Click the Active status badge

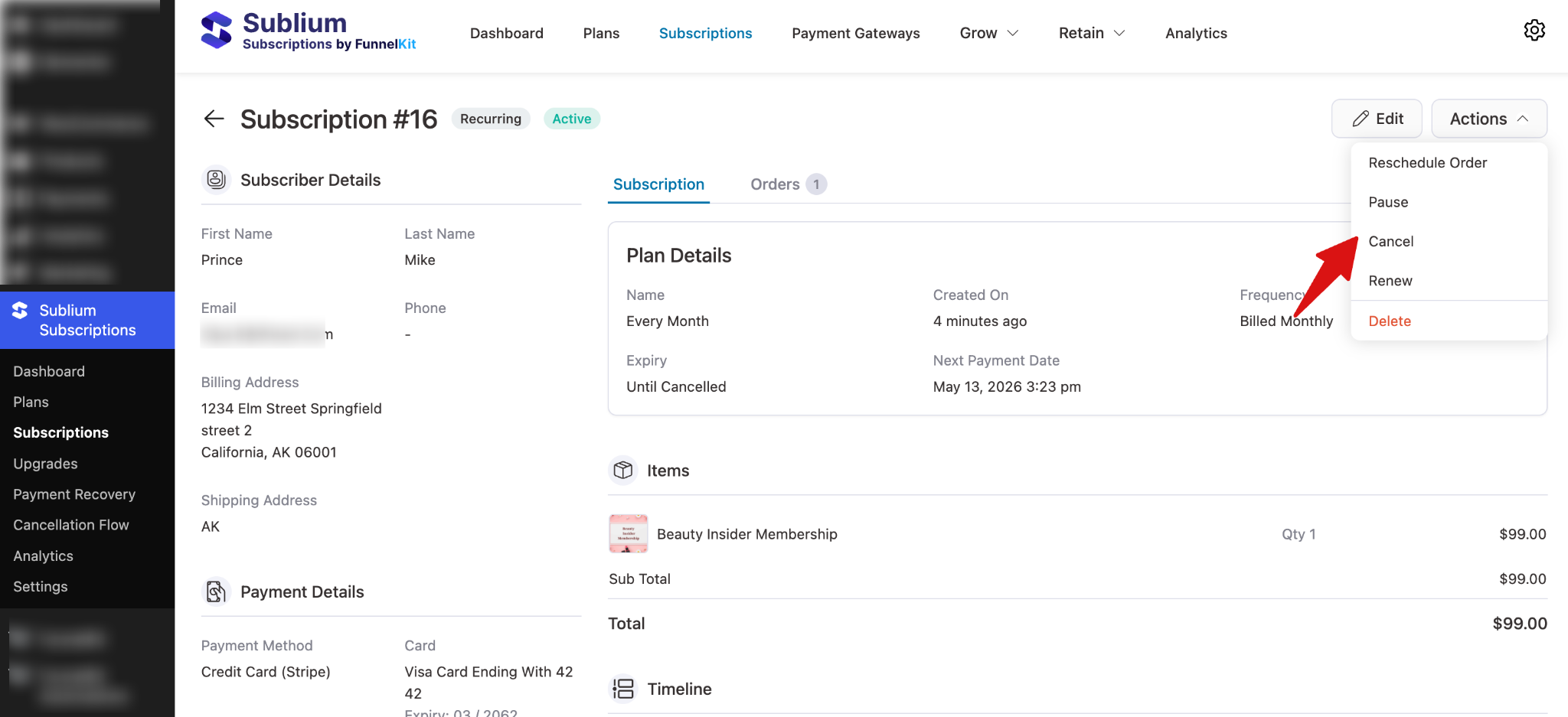coord(571,119)
